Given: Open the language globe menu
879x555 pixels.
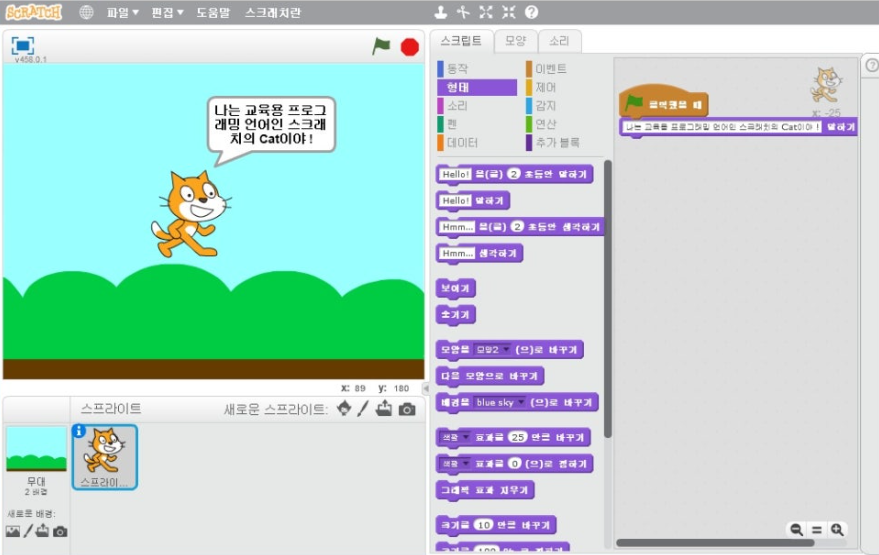Looking at the screenshot, I should [86, 12].
